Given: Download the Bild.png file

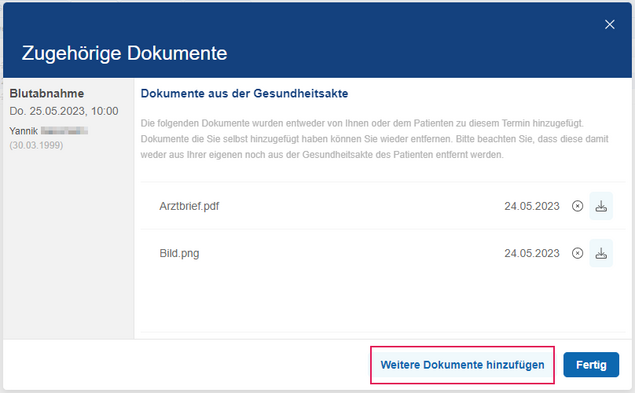Looking at the screenshot, I should click(x=601, y=253).
